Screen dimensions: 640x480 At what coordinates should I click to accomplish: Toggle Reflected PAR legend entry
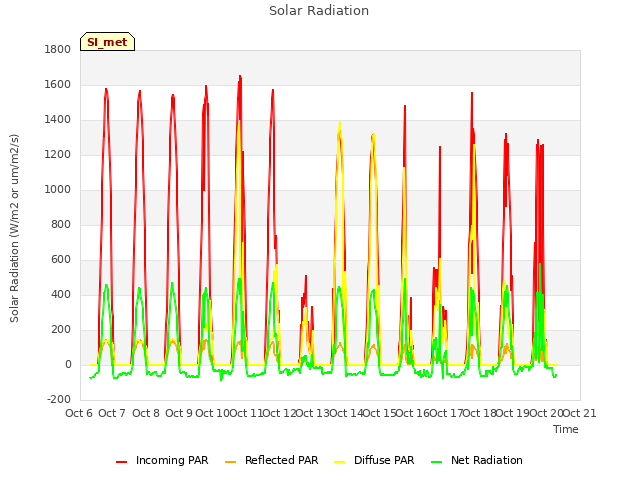tap(271, 460)
